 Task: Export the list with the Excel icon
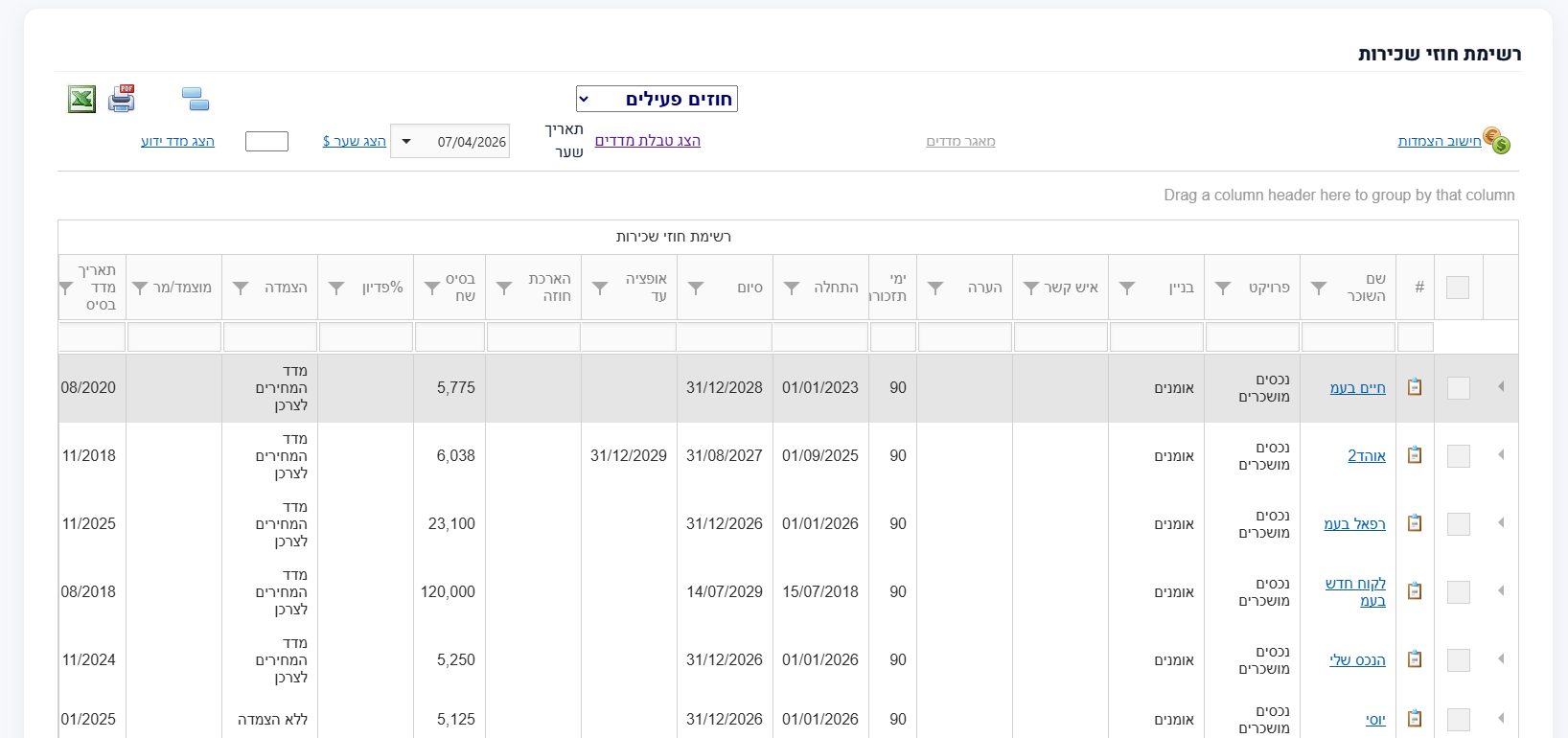click(81, 99)
